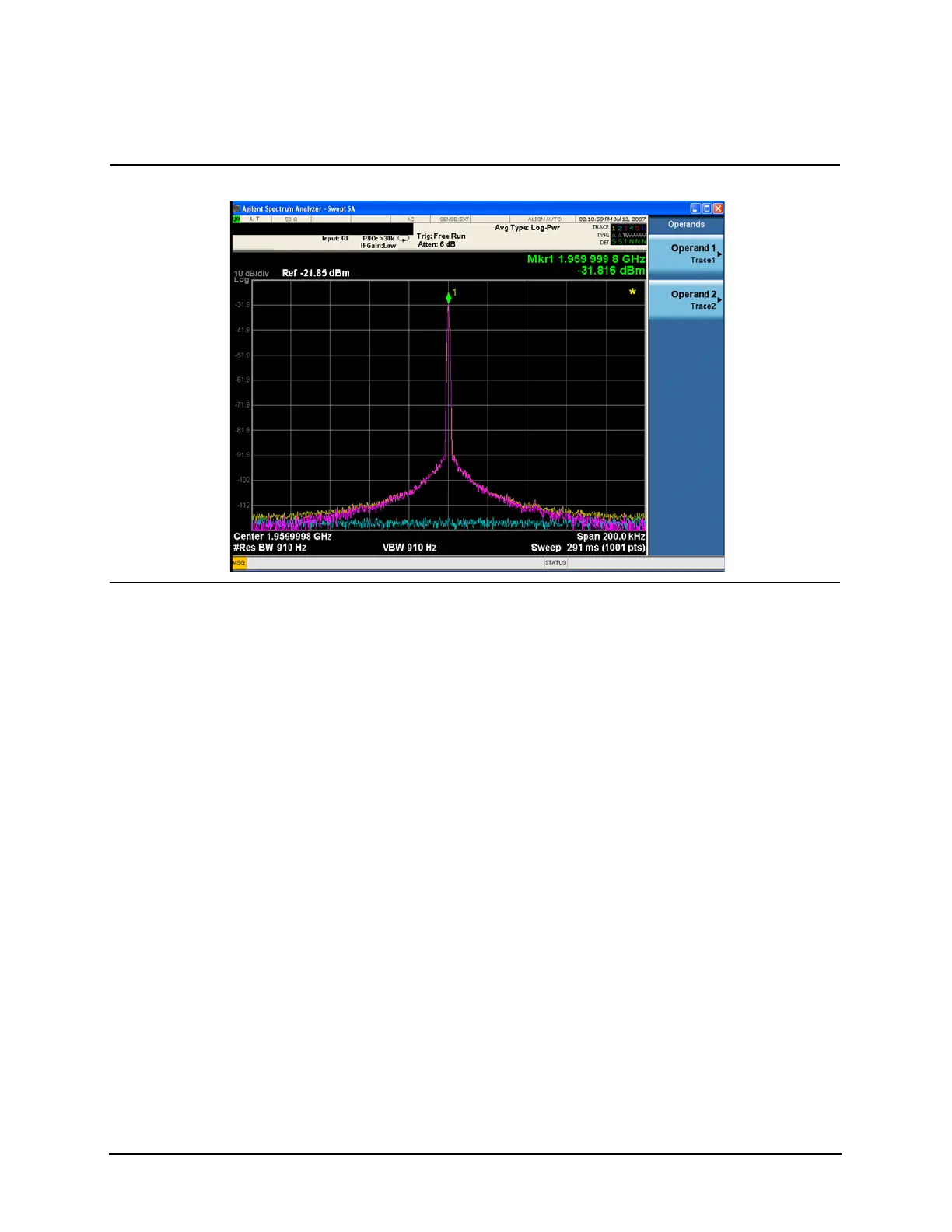The height and width of the screenshot is (1232, 952).
Task: Click the PNO >30k indicator icon
Action: 404,239
